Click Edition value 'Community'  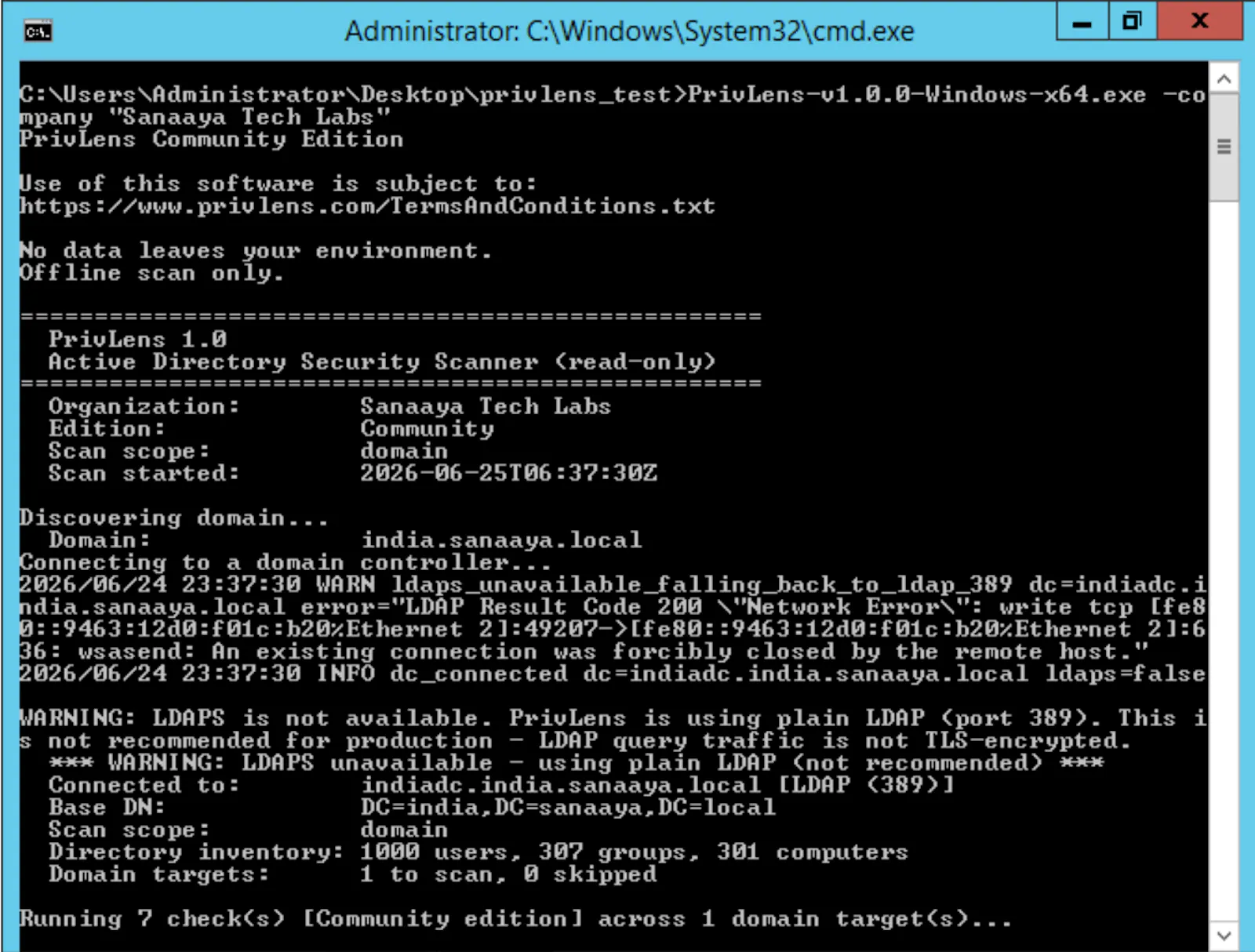427,429
